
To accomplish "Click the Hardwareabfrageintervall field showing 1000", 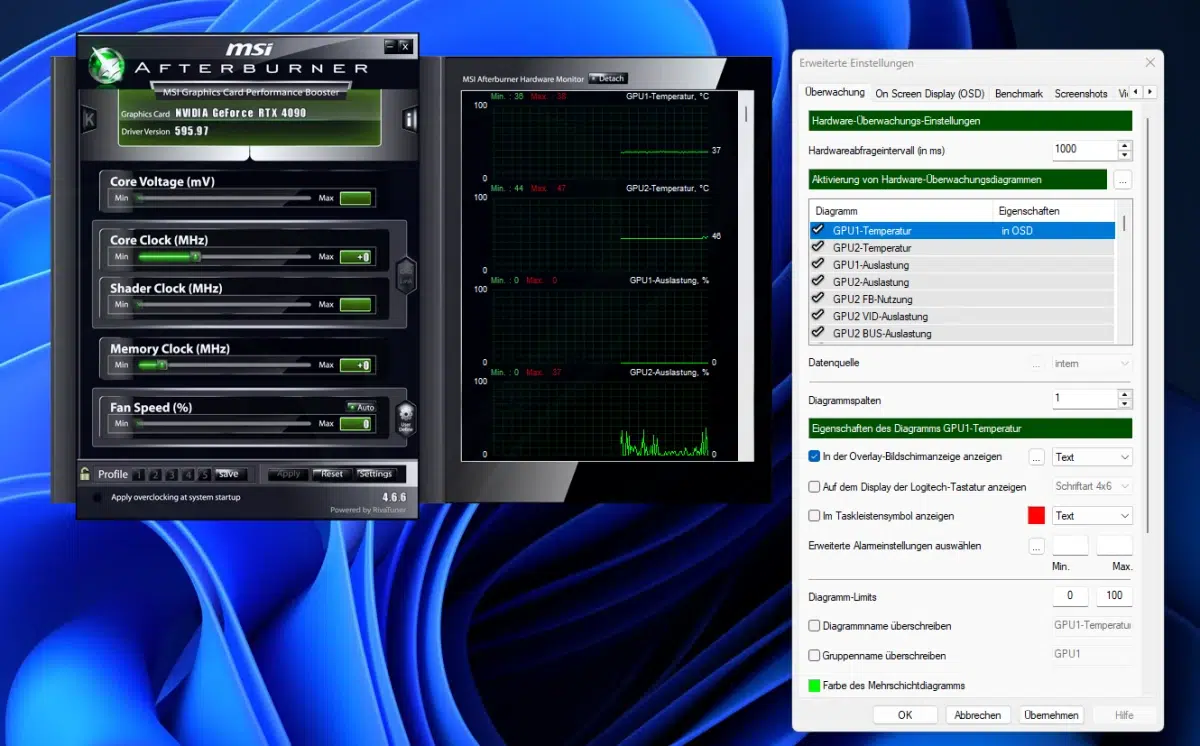I will click(1085, 149).
